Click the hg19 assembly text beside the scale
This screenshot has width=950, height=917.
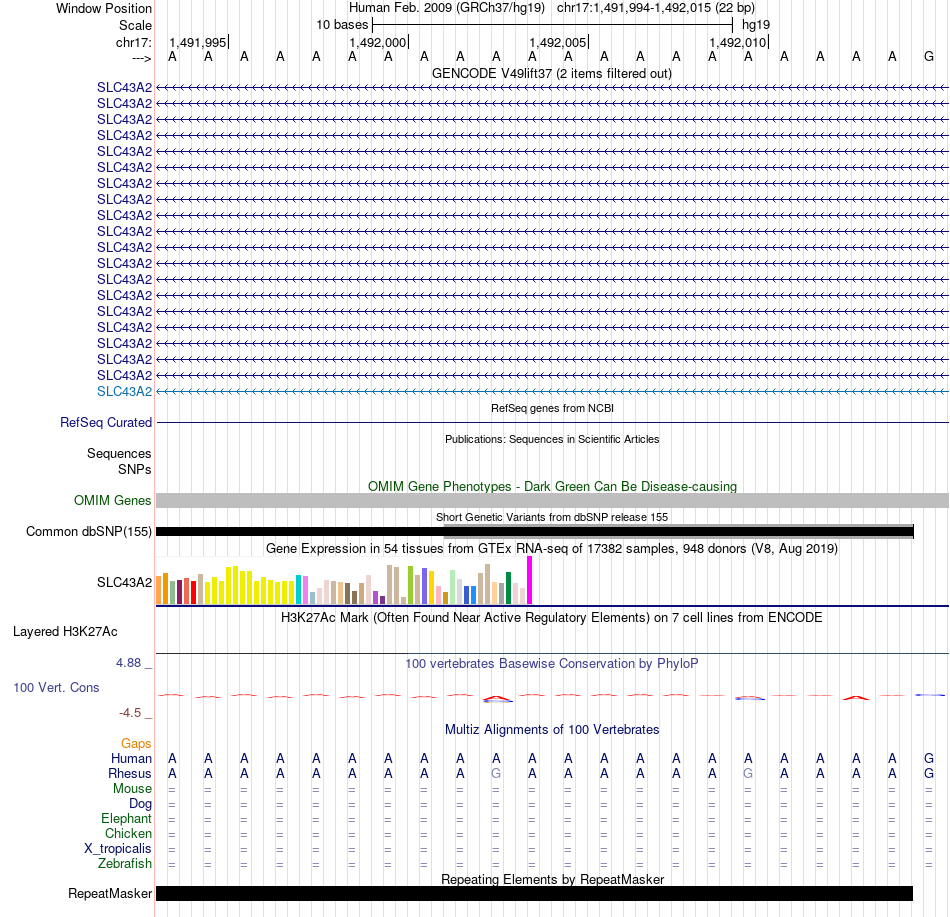coord(756,25)
